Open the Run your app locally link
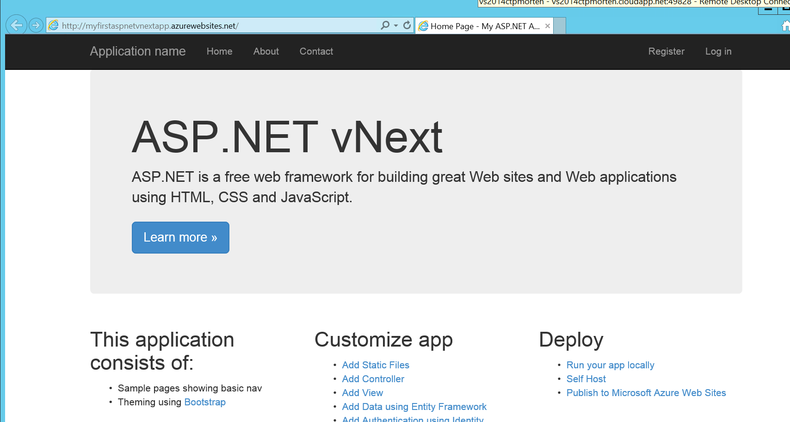The height and width of the screenshot is (422, 790). coord(610,365)
